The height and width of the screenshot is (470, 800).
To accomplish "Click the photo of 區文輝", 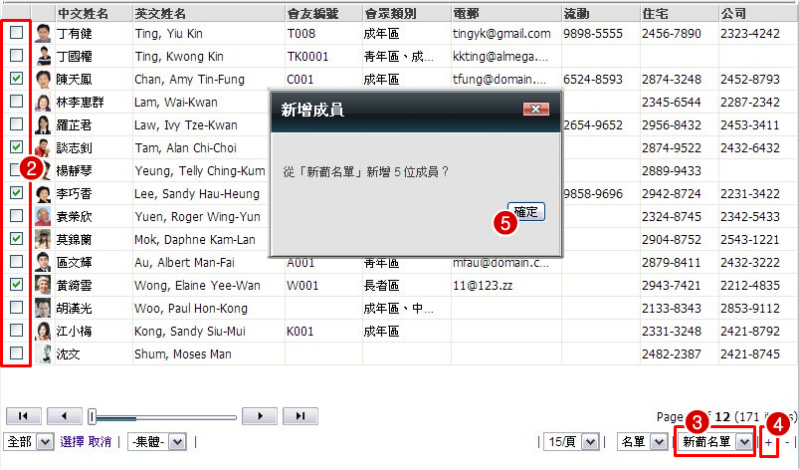I will [43, 262].
